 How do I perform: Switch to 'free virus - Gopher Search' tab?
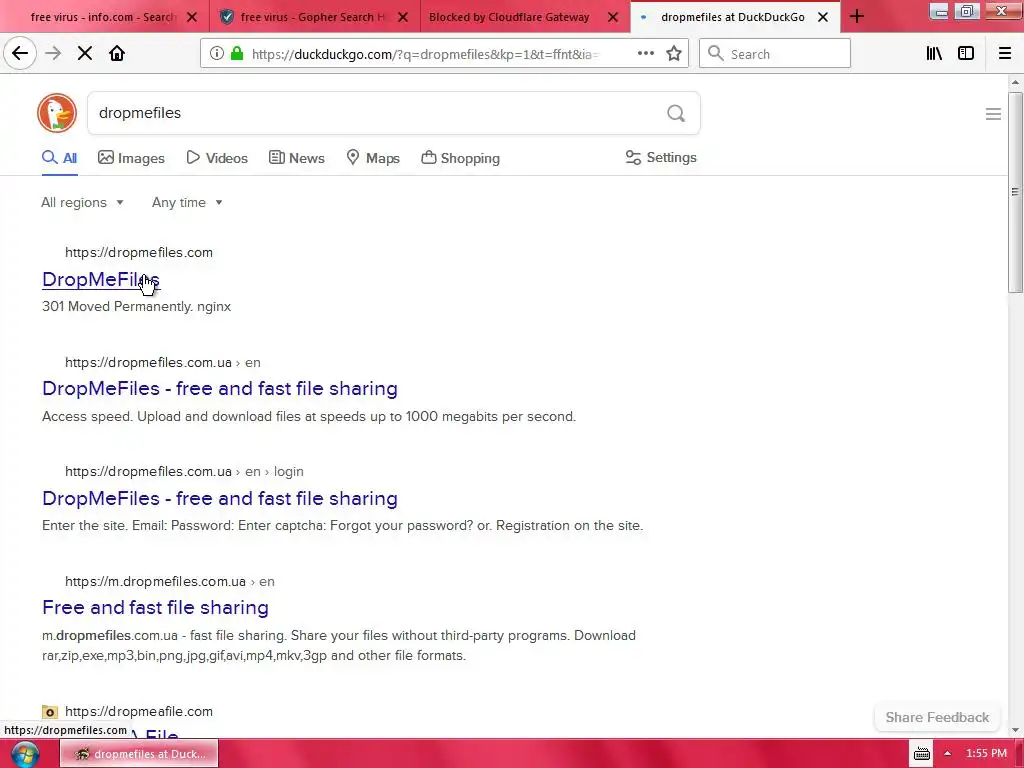tap(312, 17)
